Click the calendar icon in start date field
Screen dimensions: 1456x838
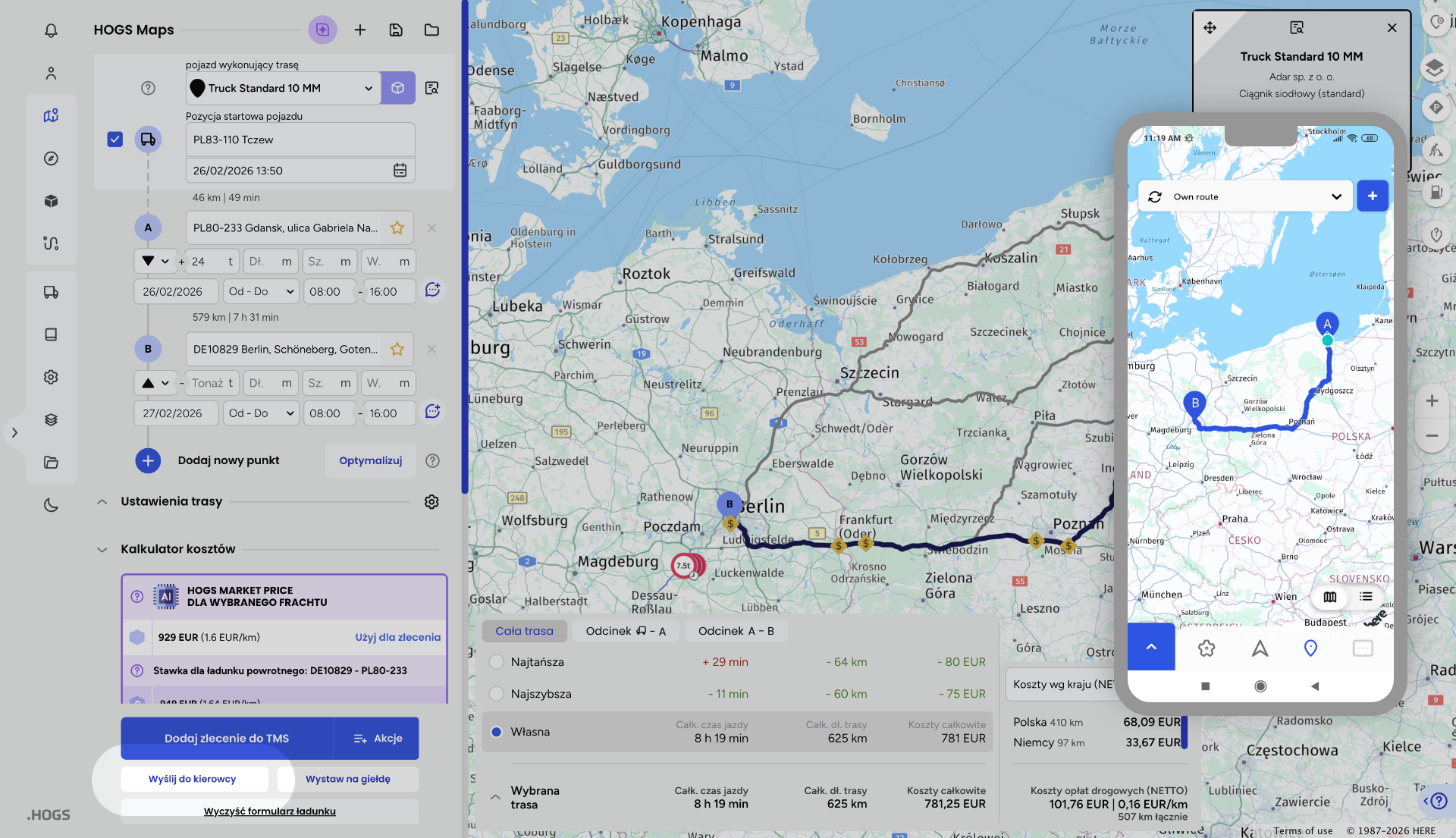[400, 170]
